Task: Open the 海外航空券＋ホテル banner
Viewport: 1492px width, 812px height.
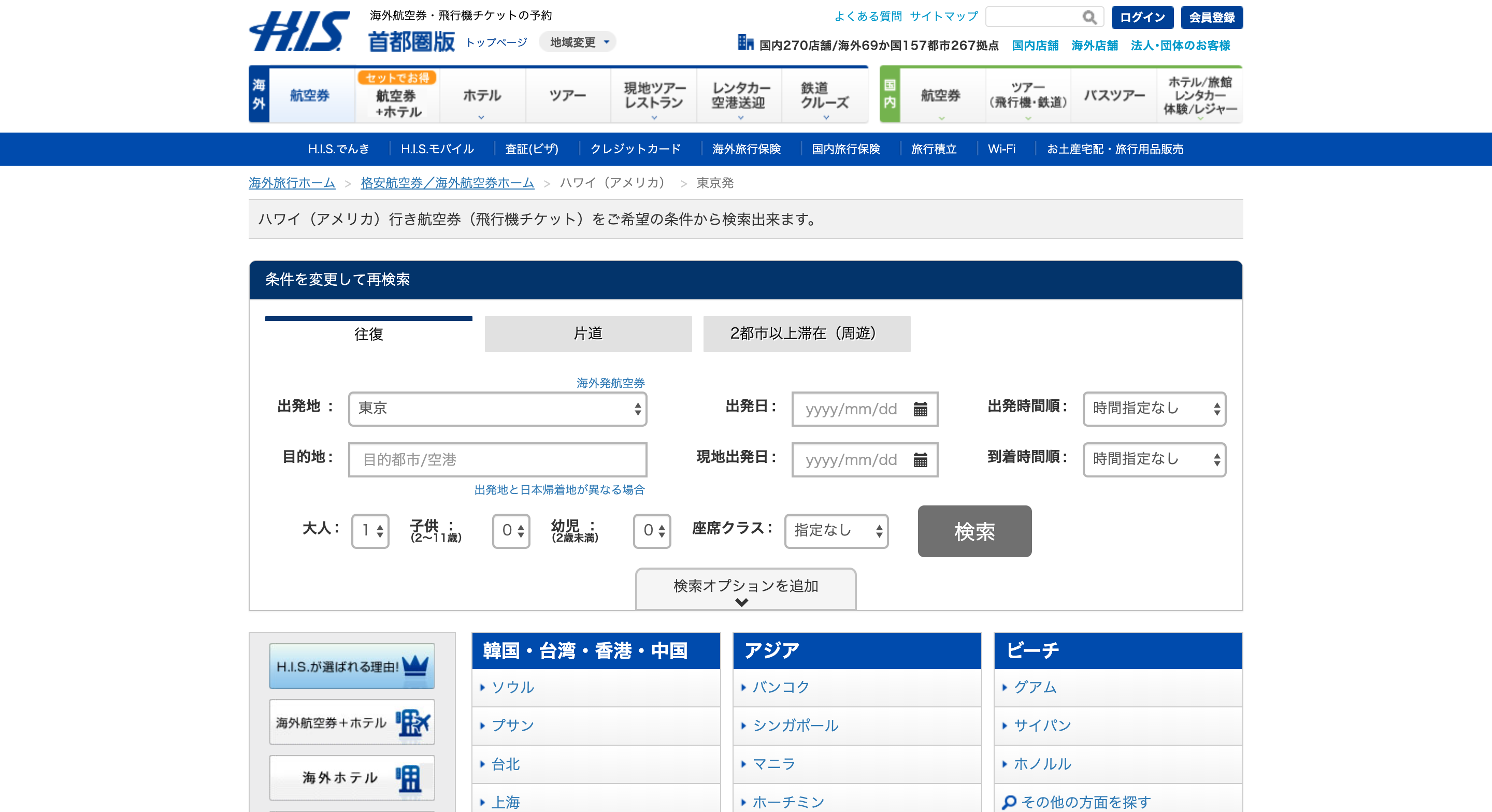Action: click(352, 722)
